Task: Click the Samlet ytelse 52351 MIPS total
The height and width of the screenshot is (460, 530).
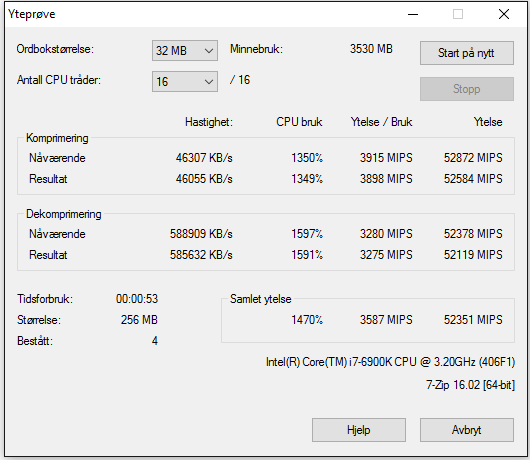Action: coord(473,320)
